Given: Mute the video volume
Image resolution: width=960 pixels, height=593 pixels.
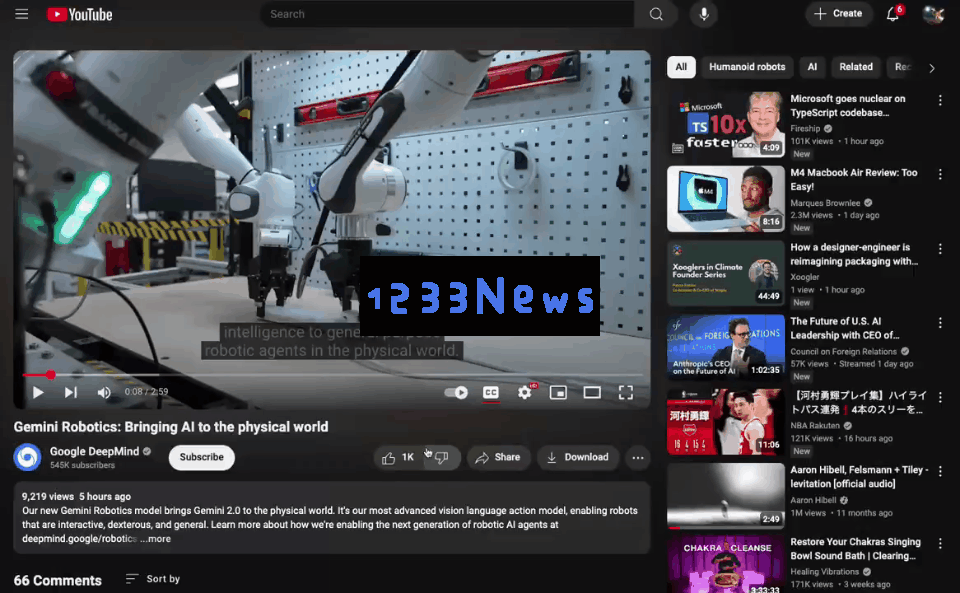Looking at the screenshot, I should (104, 392).
